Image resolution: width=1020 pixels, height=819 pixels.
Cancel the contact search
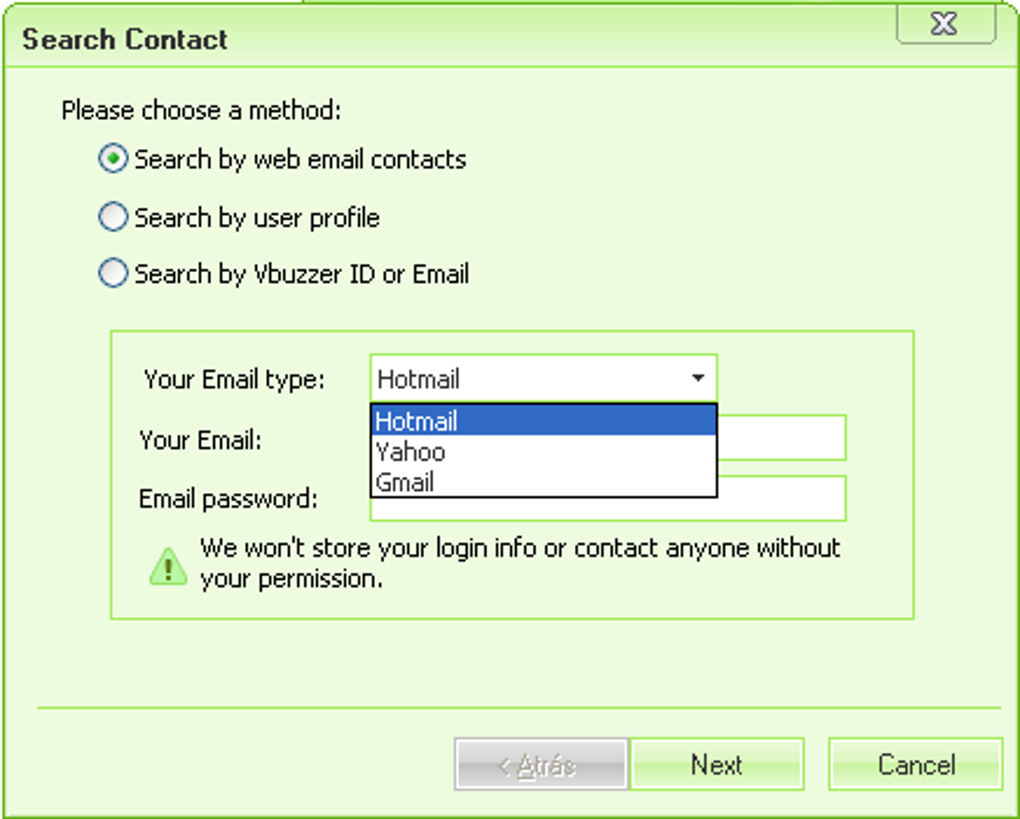point(915,765)
